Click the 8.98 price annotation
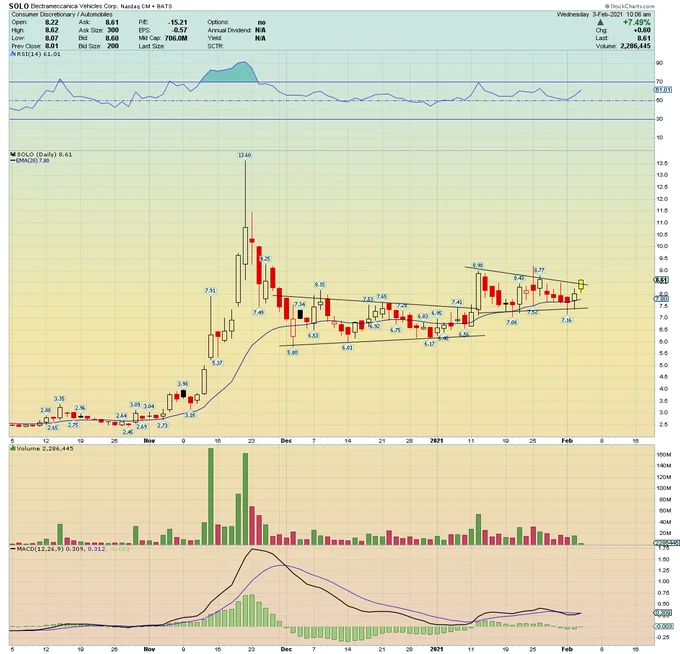The height and width of the screenshot is (654, 680). point(478,265)
